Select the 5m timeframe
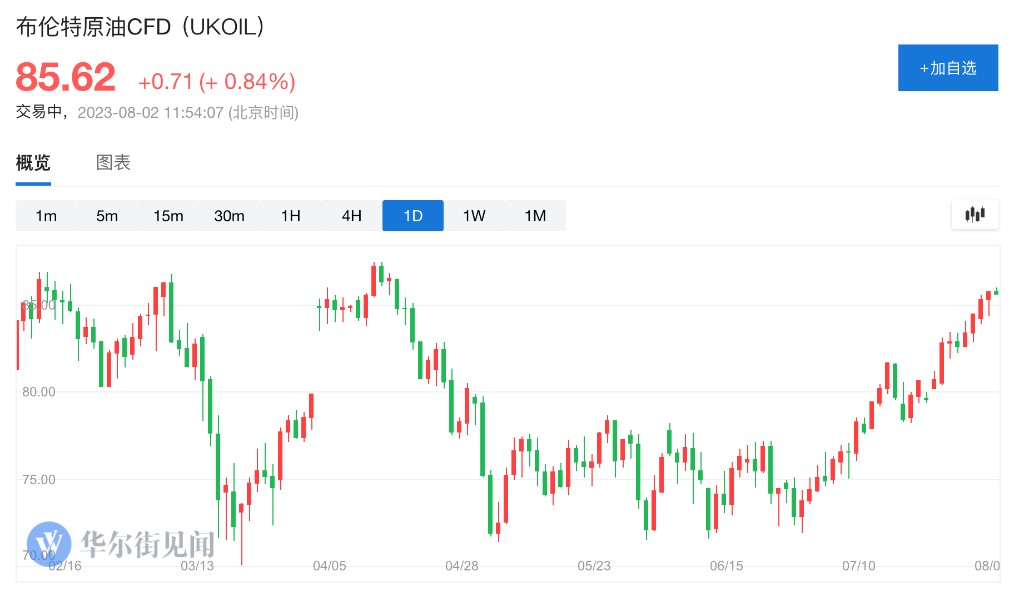The width and height of the screenshot is (1024, 598). click(x=107, y=216)
